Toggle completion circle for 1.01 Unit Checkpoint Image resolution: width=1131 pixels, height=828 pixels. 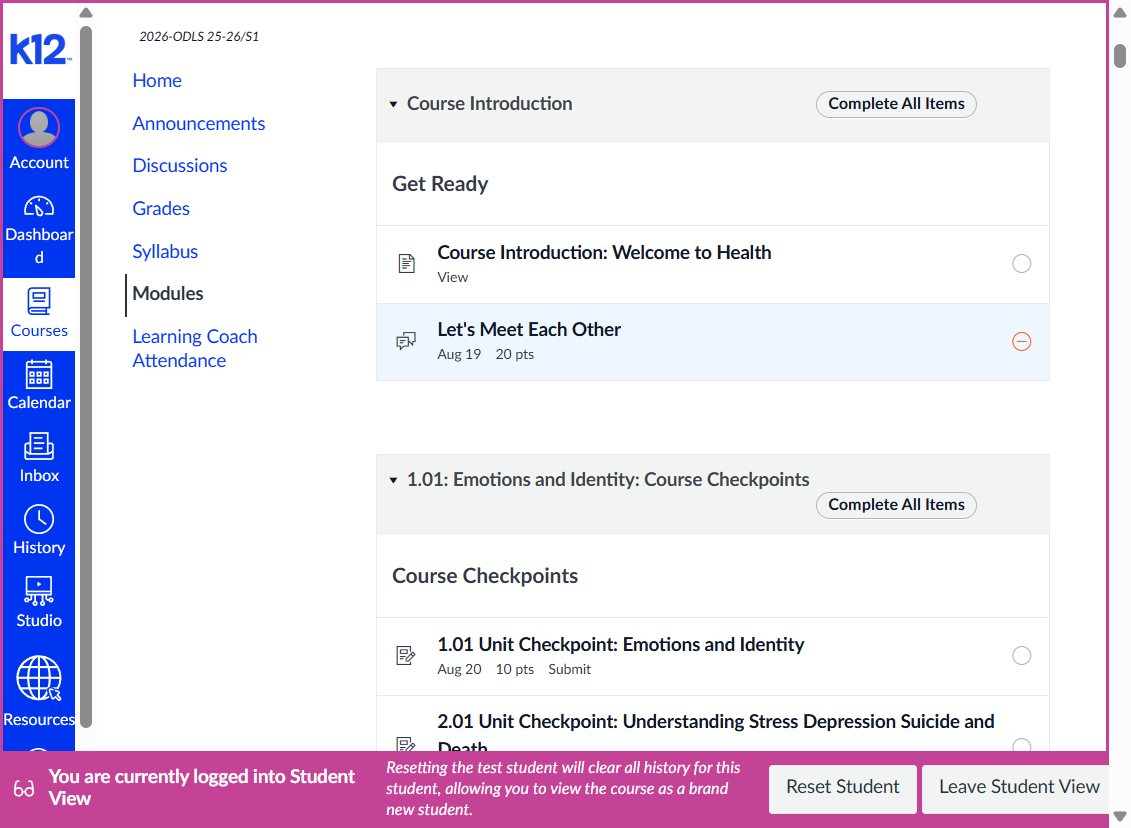pyautogui.click(x=1021, y=656)
